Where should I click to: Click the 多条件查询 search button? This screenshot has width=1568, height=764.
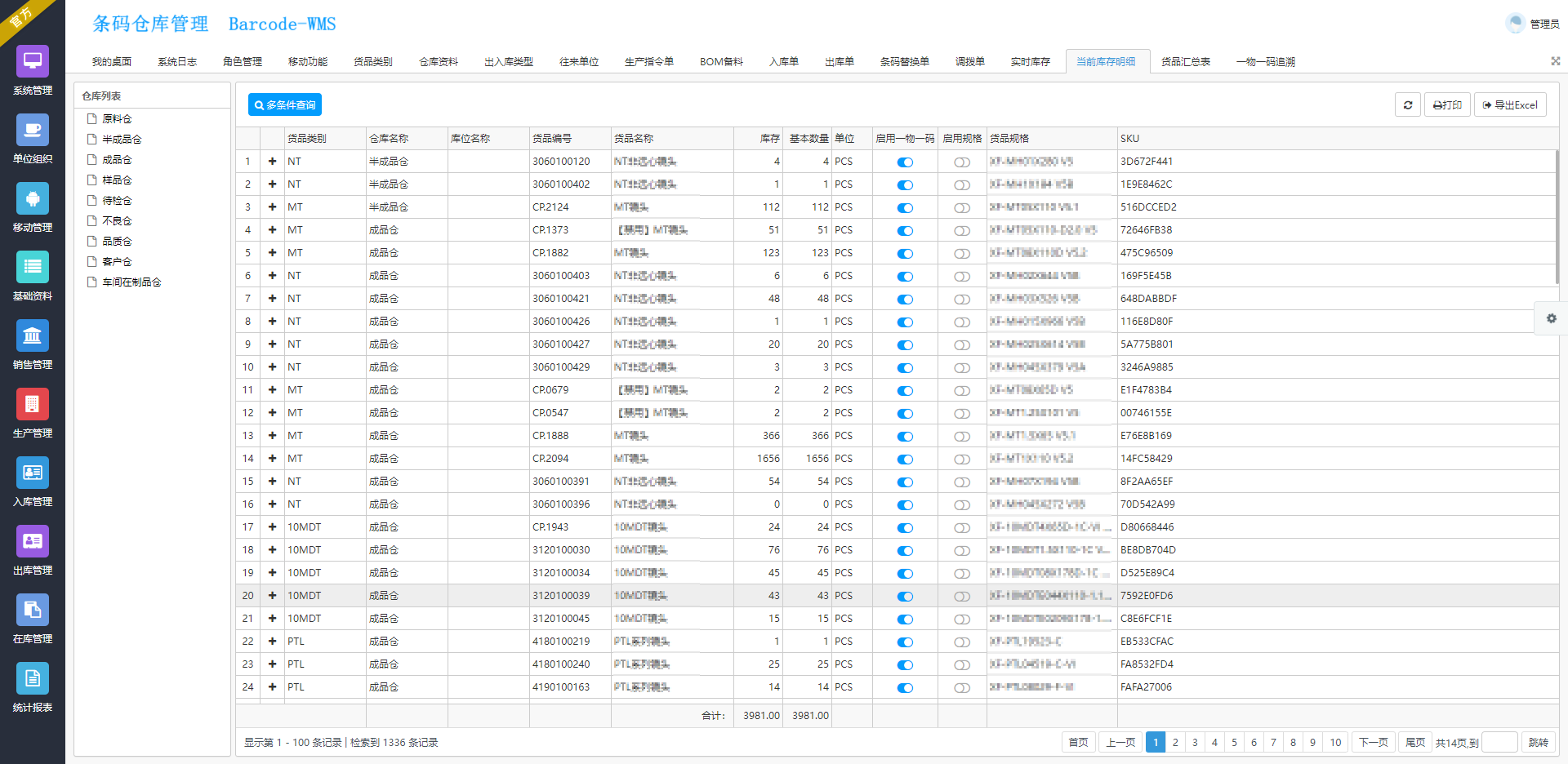pyautogui.click(x=285, y=104)
